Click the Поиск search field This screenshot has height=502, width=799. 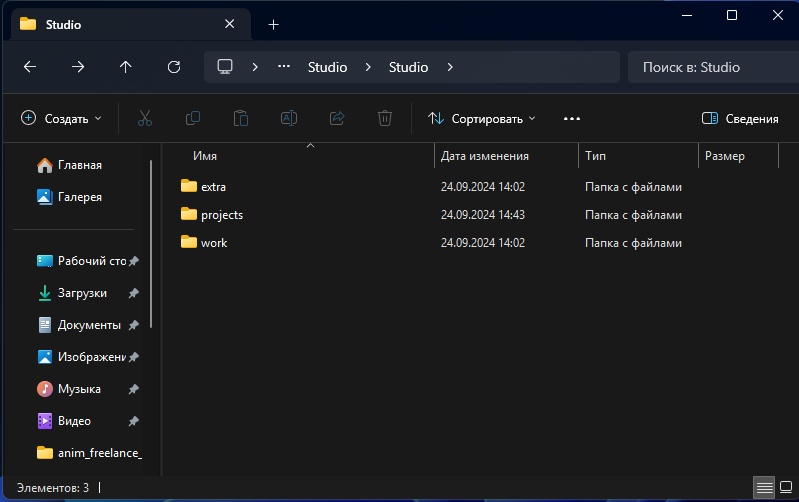click(710, 67)
